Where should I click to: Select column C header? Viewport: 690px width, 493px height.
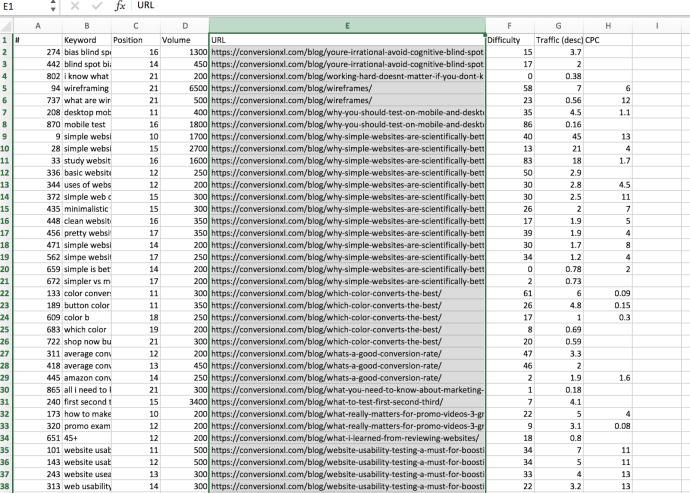(136, 26)
